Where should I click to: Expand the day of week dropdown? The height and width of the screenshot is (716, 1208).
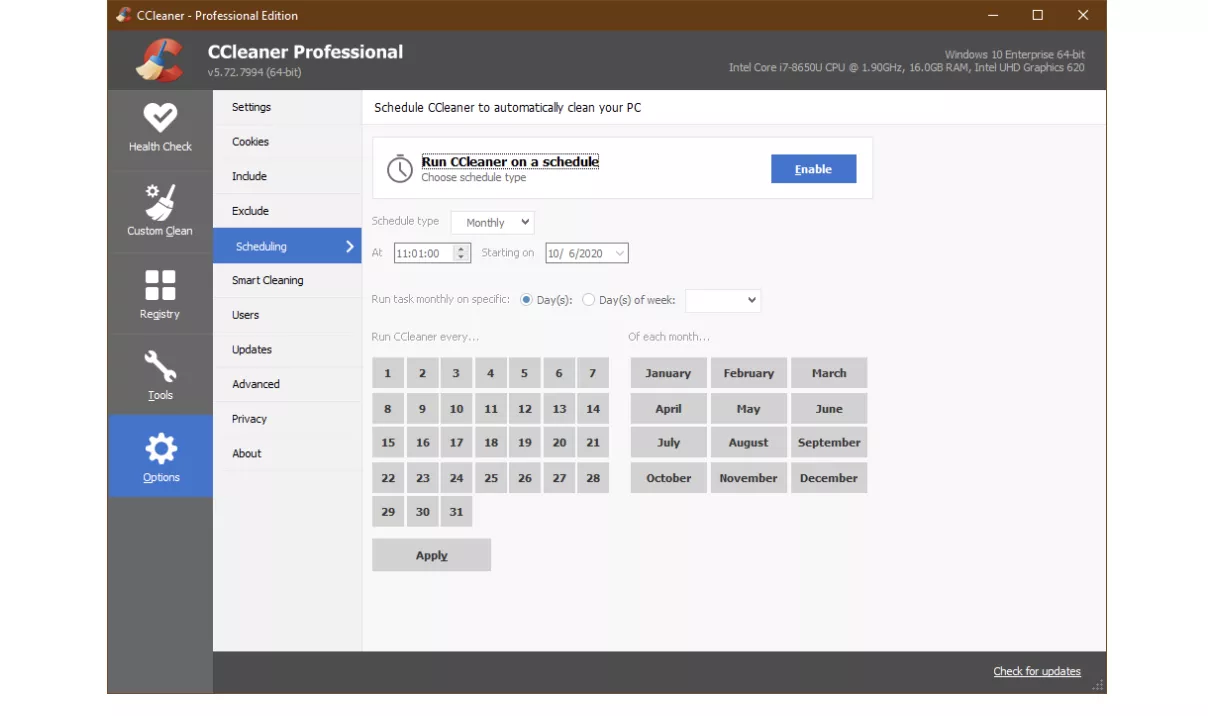coord(723,300)
